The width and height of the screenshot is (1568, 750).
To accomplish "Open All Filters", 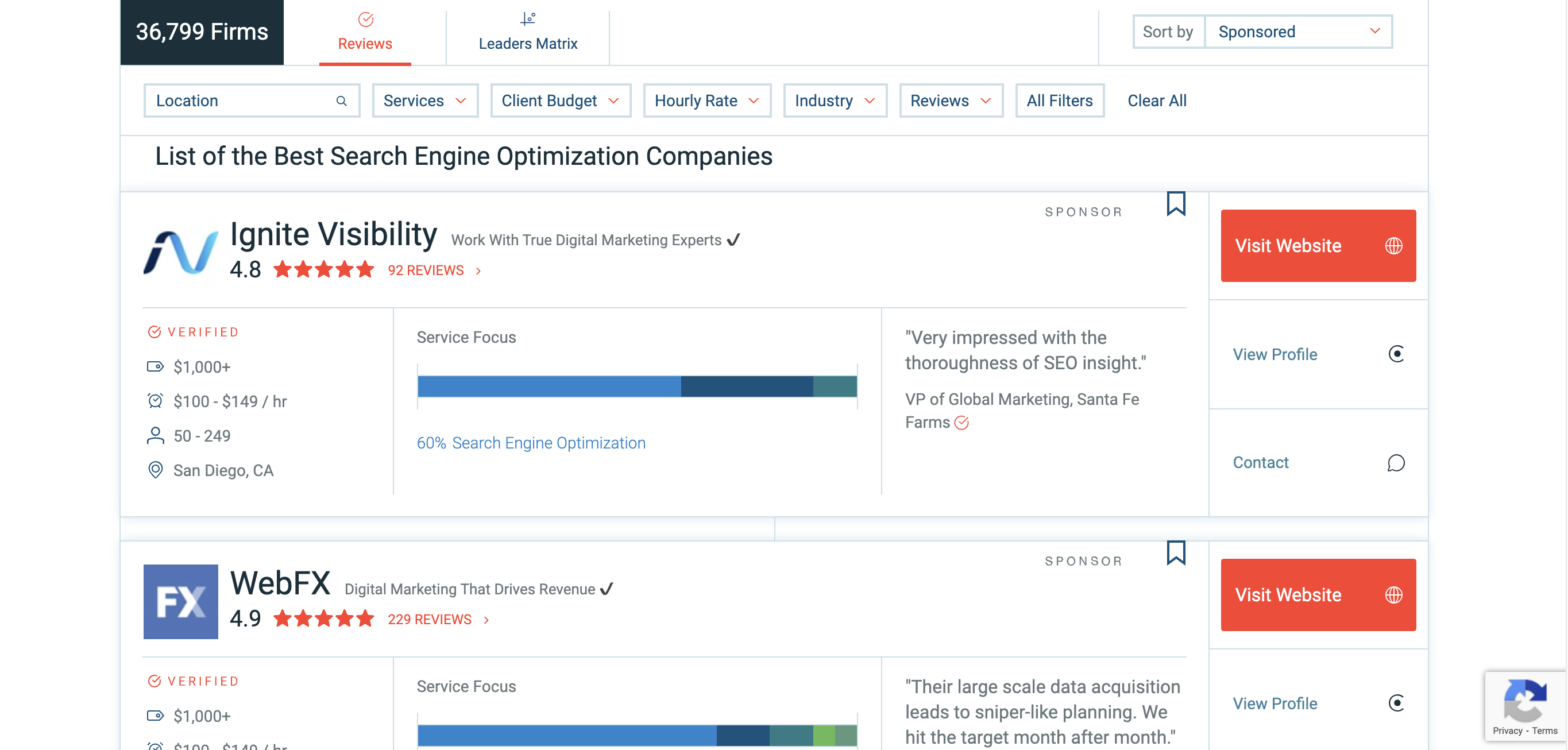I will click(x=1059, y=100).
